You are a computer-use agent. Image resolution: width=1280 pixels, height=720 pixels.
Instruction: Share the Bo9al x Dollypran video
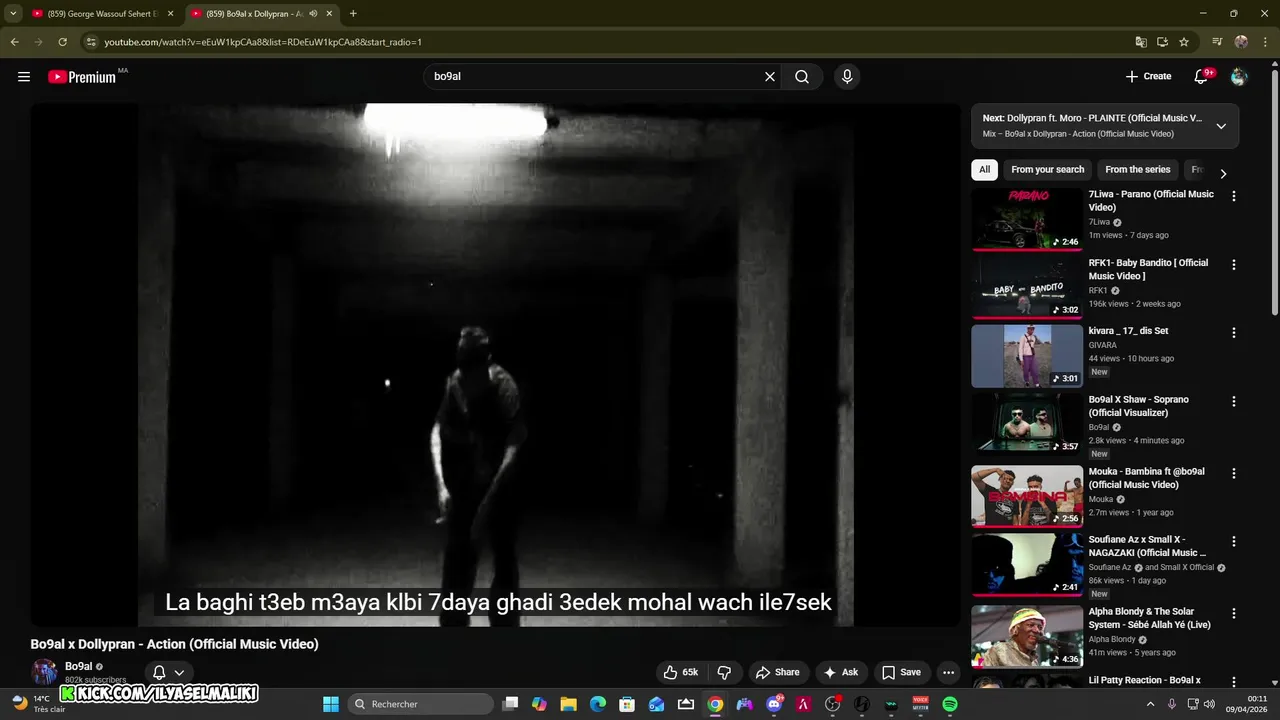(x=777, y=672)
